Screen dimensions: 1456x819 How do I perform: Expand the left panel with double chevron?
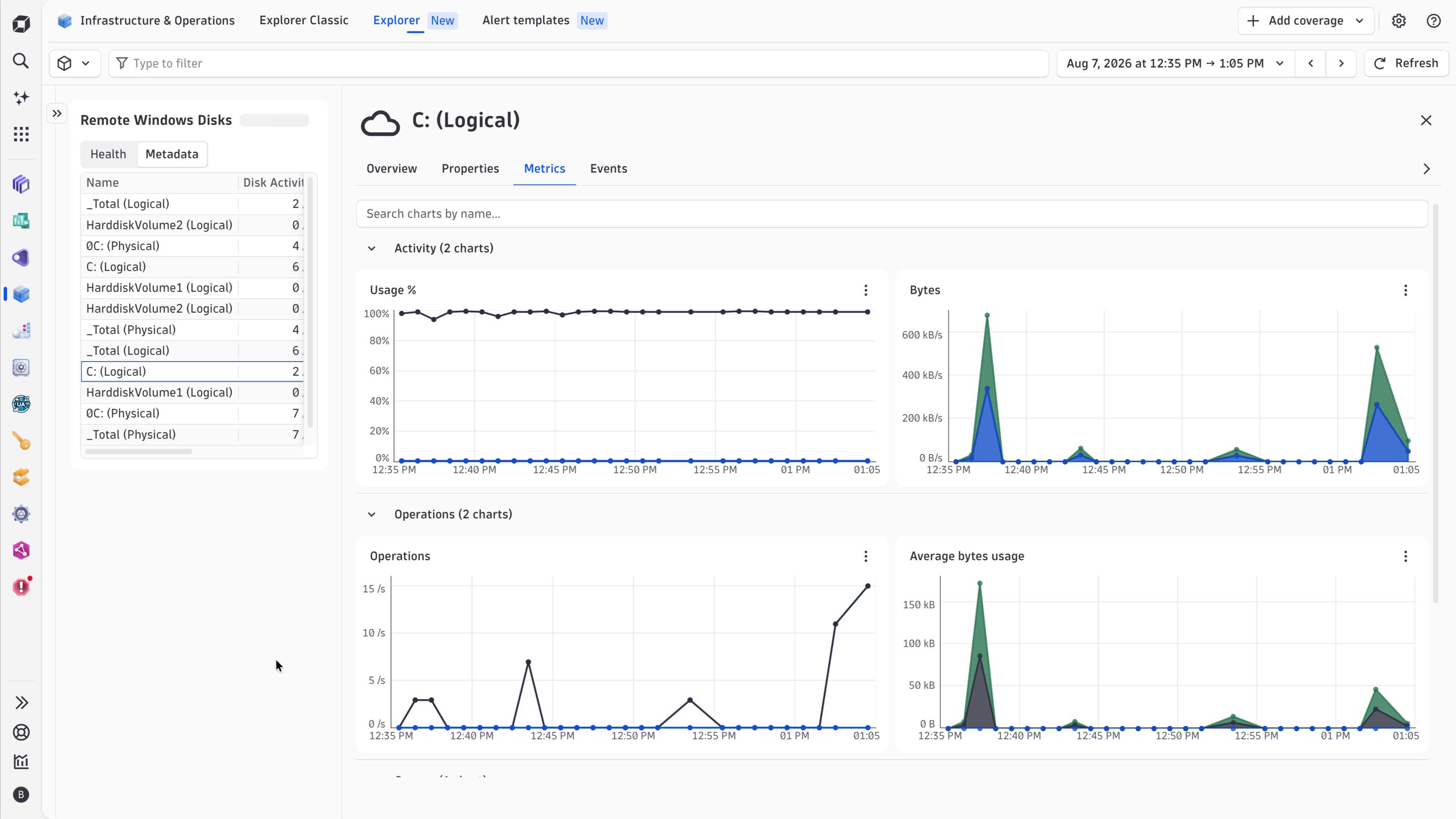pos(57,113)
